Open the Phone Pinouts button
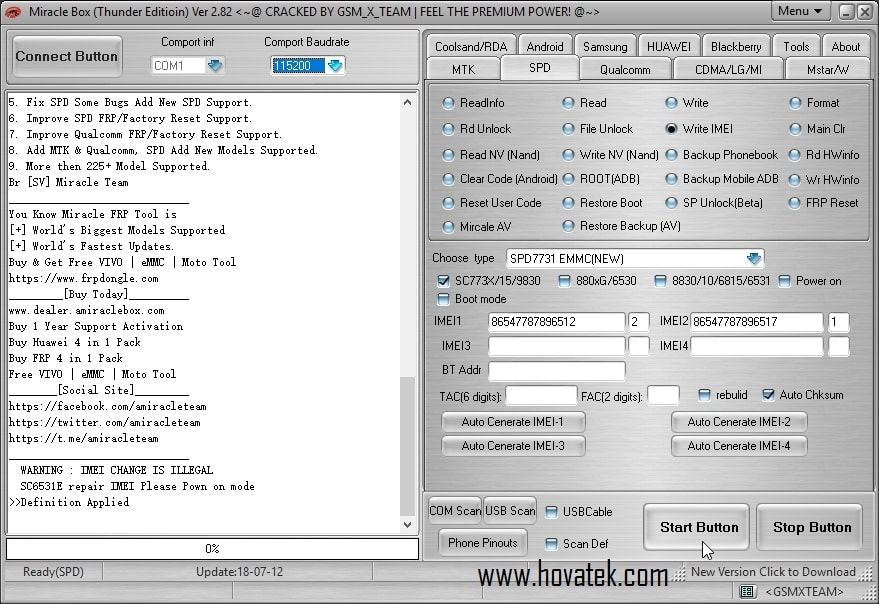879x604 pixels. click(x=483, y=543)
